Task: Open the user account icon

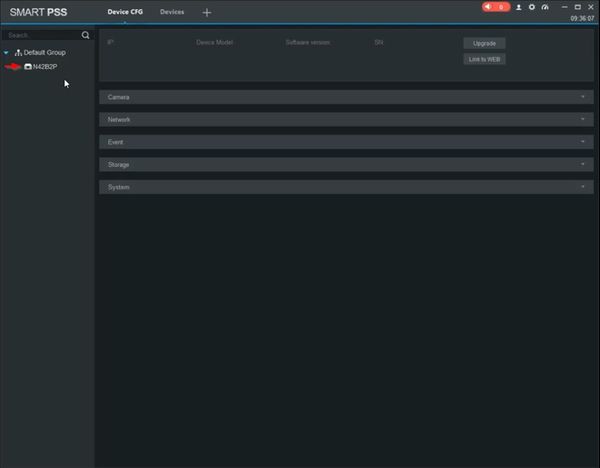Action: coord(518,7)
